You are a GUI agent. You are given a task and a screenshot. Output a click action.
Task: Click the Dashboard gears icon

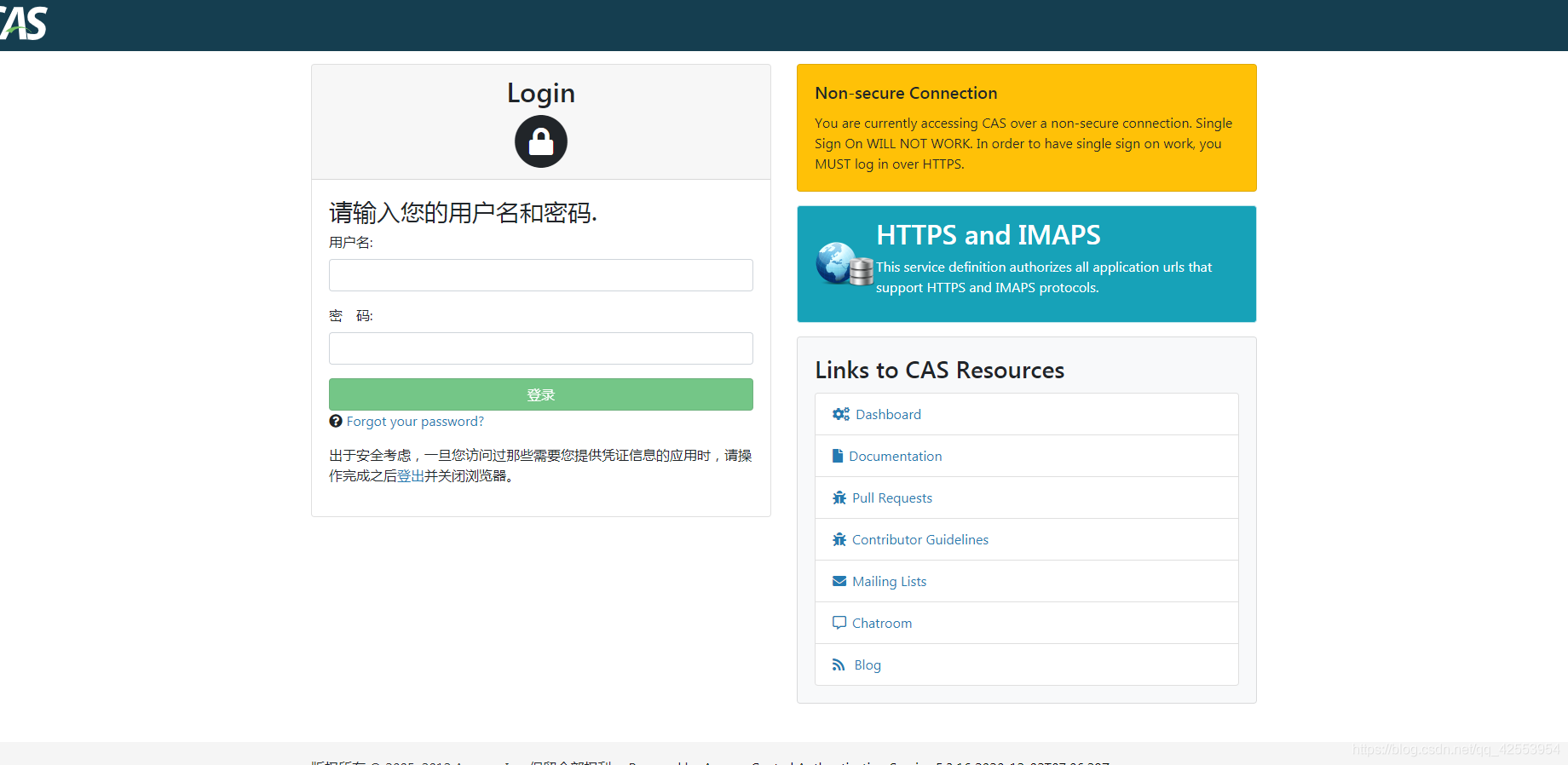pos(841,414)
